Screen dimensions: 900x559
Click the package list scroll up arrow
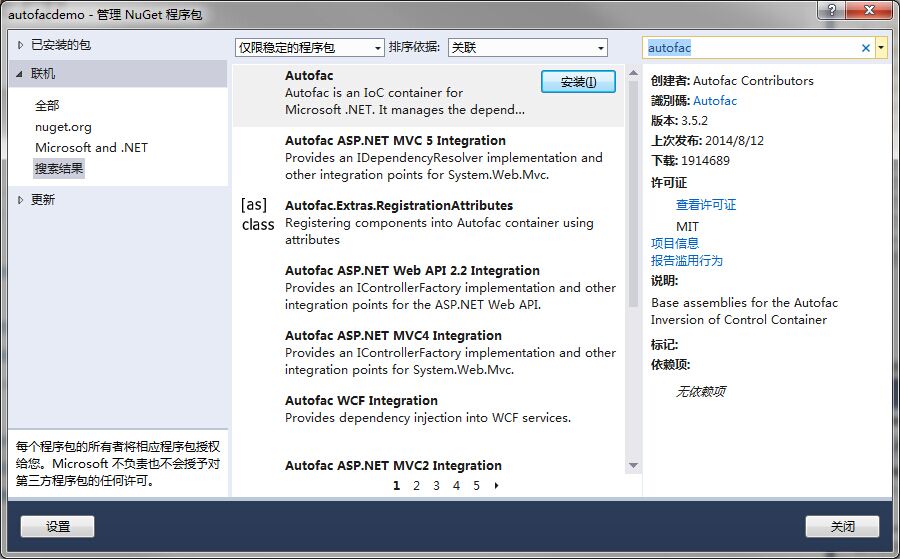(633, 73)
